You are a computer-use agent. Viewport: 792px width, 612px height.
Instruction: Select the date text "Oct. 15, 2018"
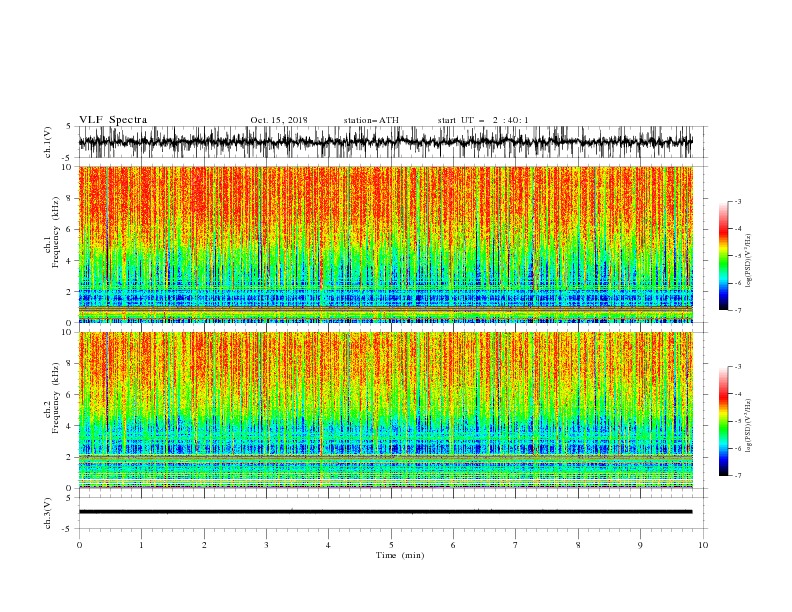tap(279, 120)
